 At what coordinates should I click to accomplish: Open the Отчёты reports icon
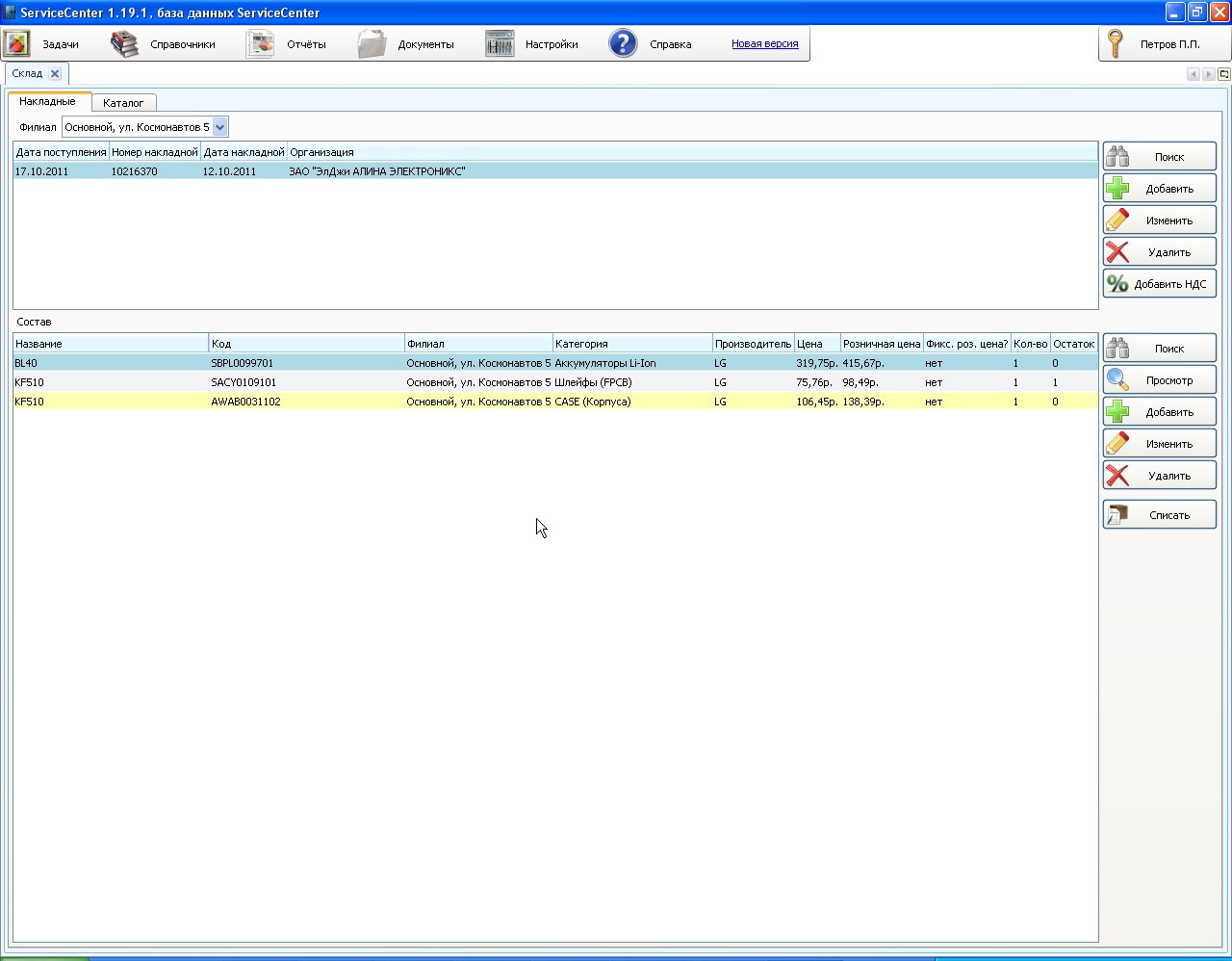pyautogui.click(x=260, y=44)
